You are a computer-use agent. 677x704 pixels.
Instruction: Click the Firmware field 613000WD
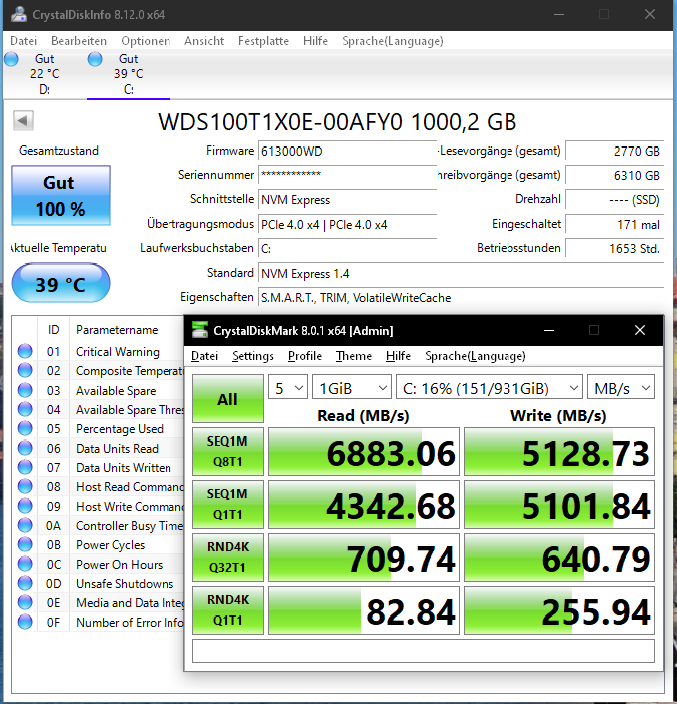click(x=347, y=151)
